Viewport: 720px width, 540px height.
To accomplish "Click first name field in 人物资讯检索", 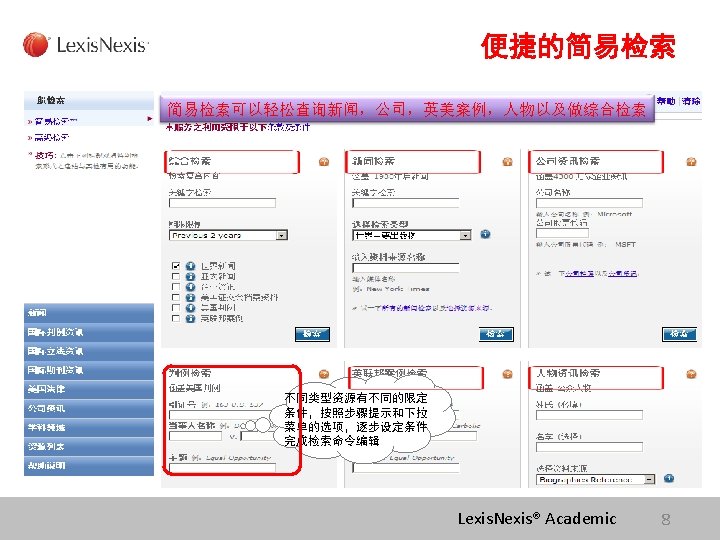I will (x=589, y=447).
